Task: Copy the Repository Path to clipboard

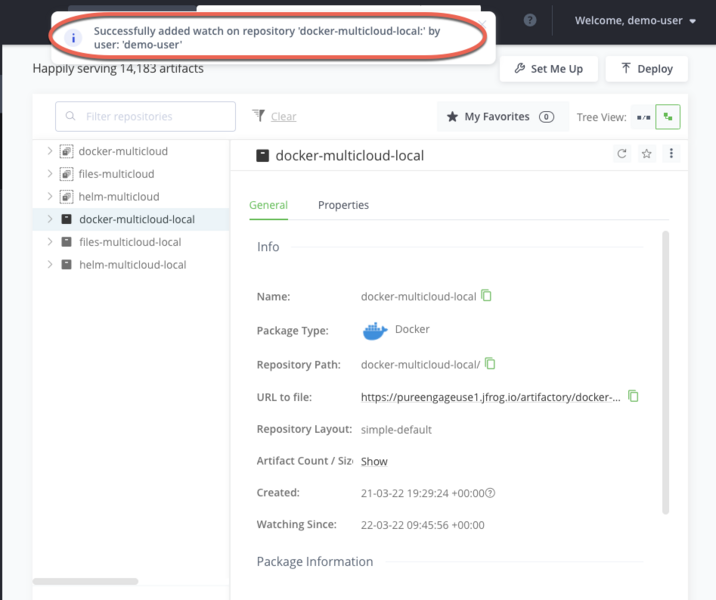Action: click(x=490, y=363)
